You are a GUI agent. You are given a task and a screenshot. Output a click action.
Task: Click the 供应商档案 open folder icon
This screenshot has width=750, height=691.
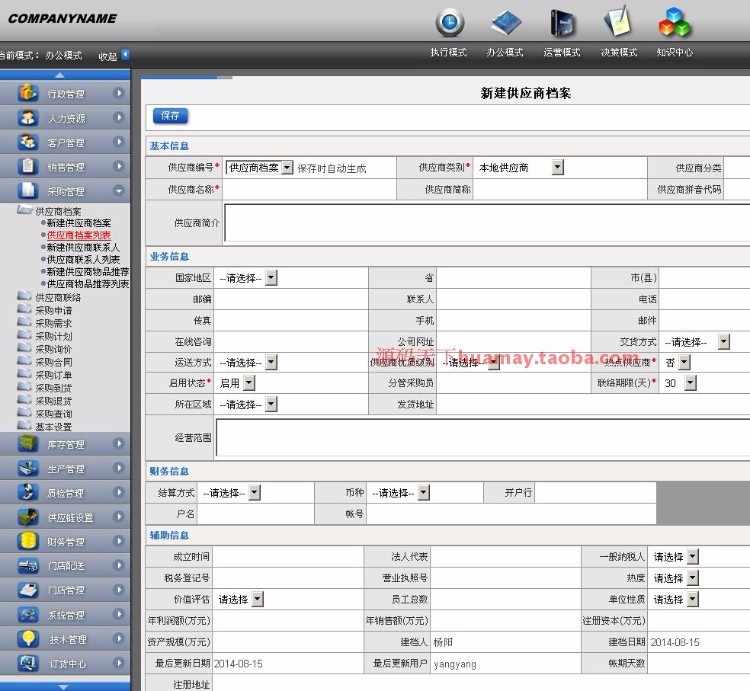(x=24, y=210)
